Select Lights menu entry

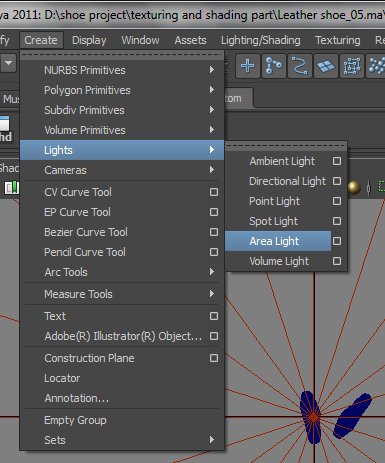(122, 150)
